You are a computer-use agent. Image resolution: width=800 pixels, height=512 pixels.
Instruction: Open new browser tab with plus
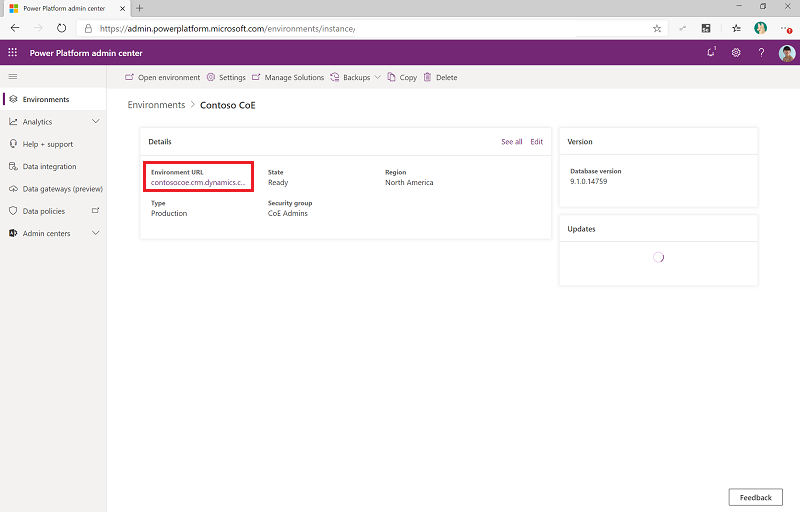(139, 8)
